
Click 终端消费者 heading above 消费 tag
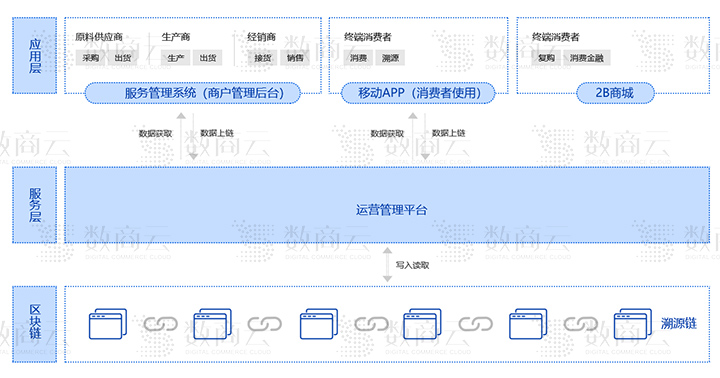click(368, 37)
